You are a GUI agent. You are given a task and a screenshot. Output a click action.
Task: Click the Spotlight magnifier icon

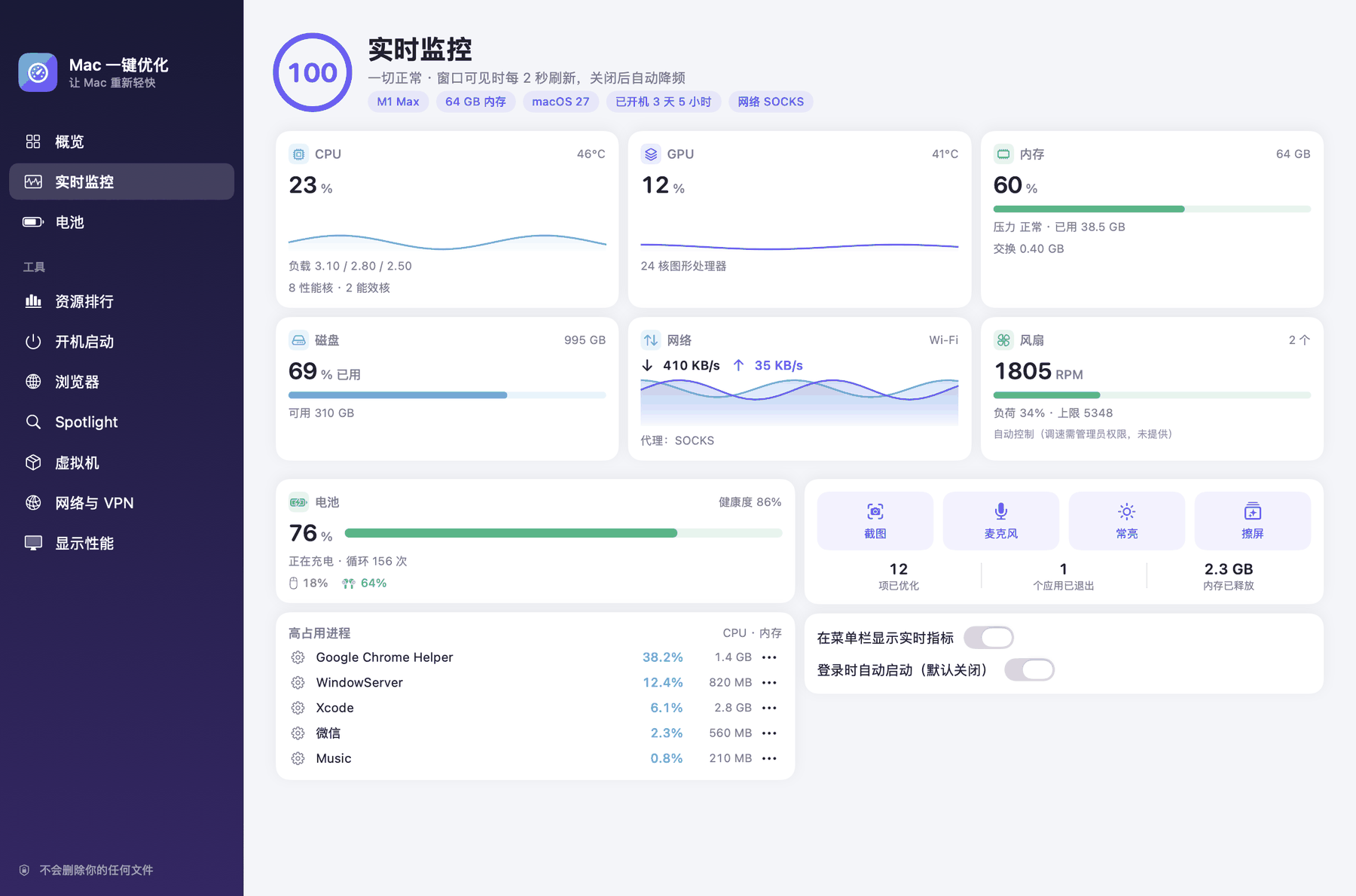tap(33, 422)
